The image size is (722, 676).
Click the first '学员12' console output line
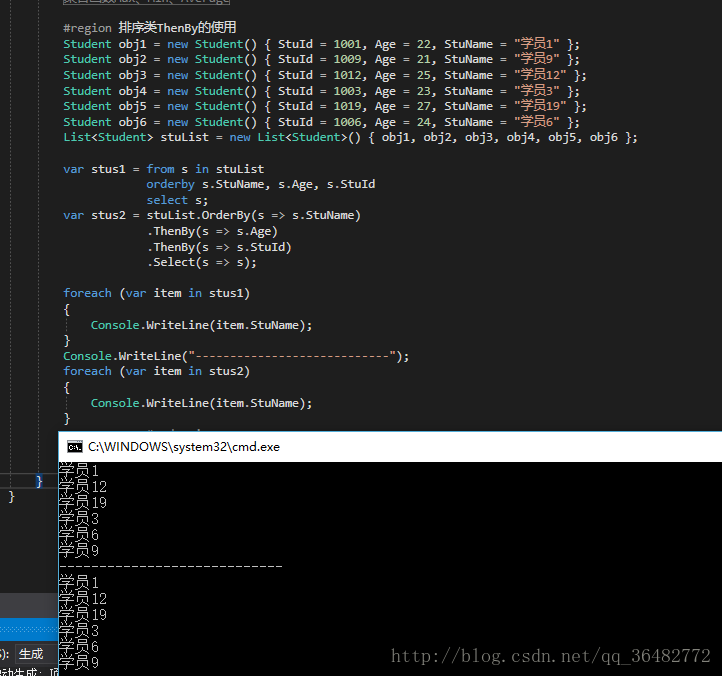pos(83,487)
